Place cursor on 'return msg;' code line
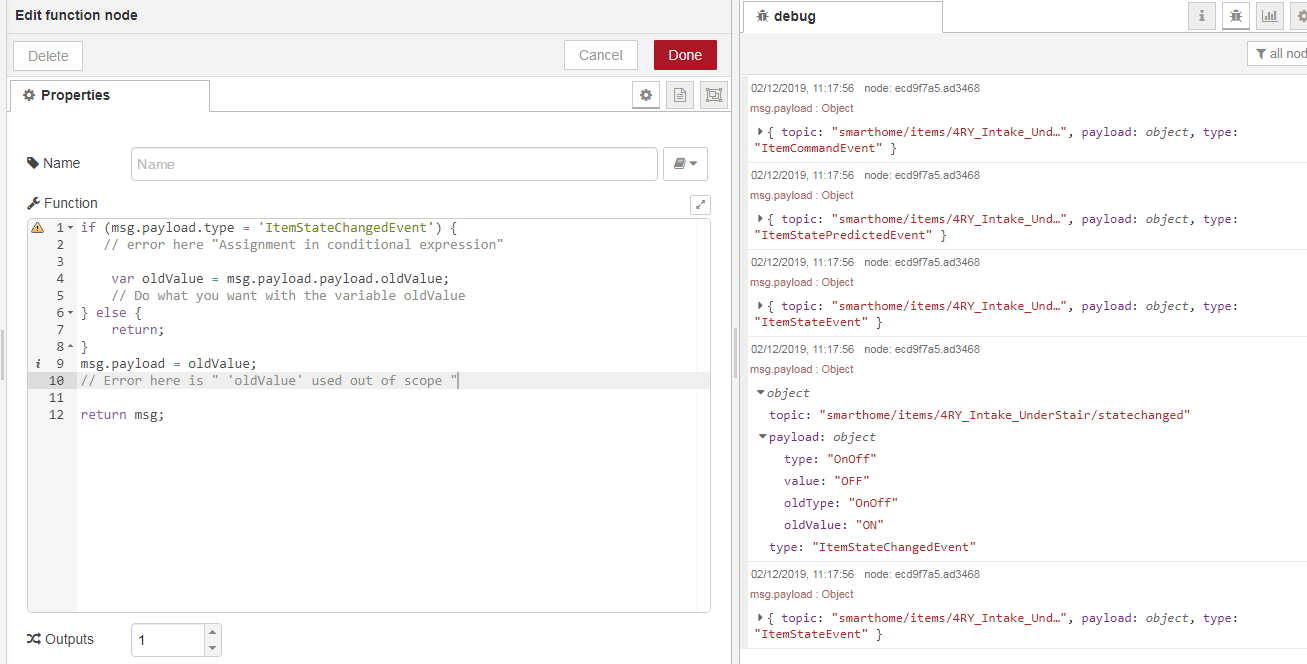1307x664 pixels. click(x=122, y=415)
